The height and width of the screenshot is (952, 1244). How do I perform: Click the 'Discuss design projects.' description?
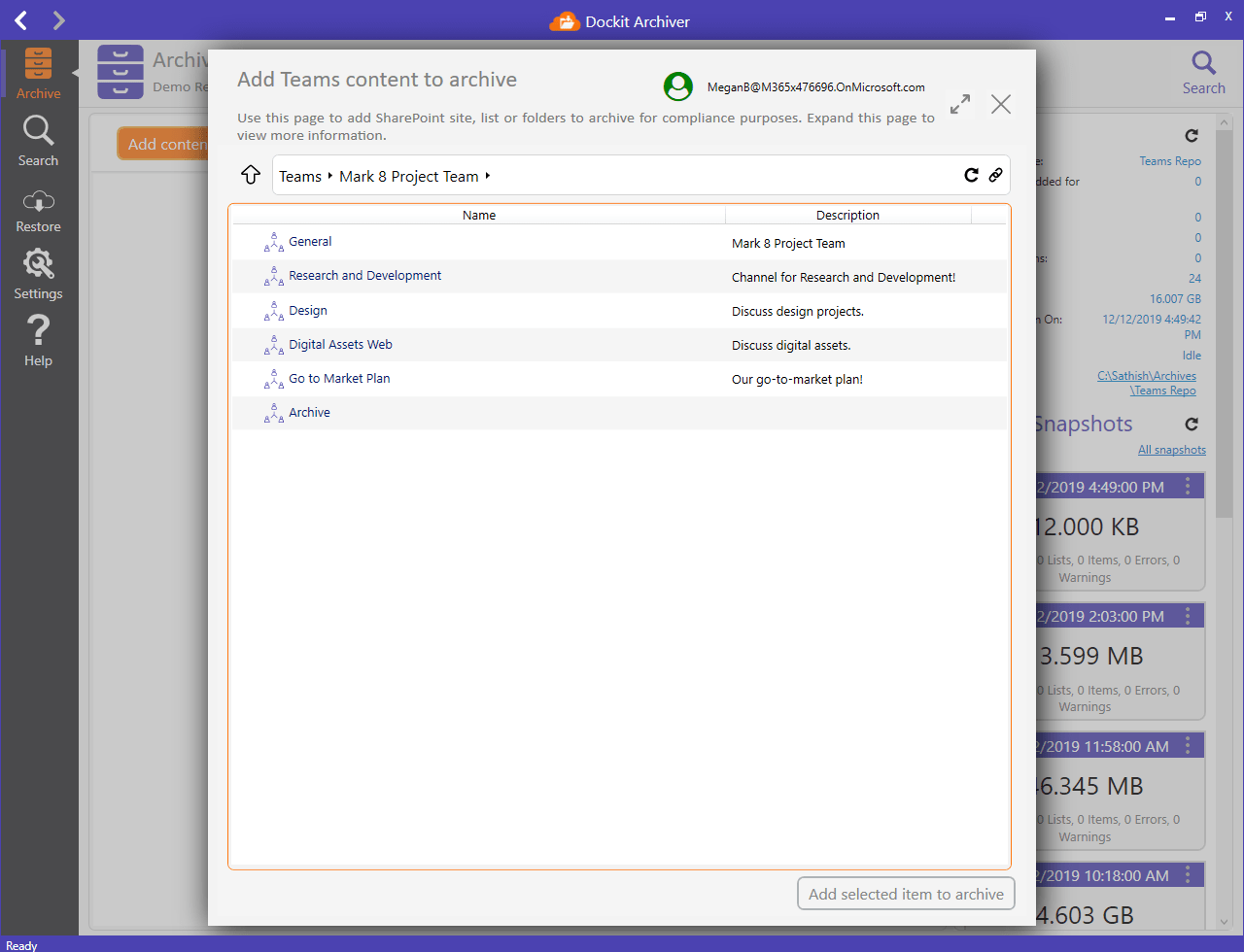798,312
